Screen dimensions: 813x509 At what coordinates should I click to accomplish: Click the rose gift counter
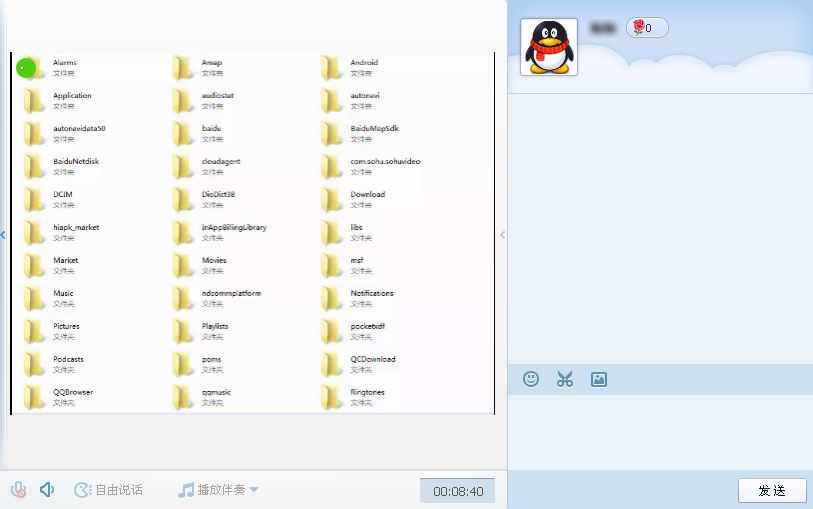(647, 28)
